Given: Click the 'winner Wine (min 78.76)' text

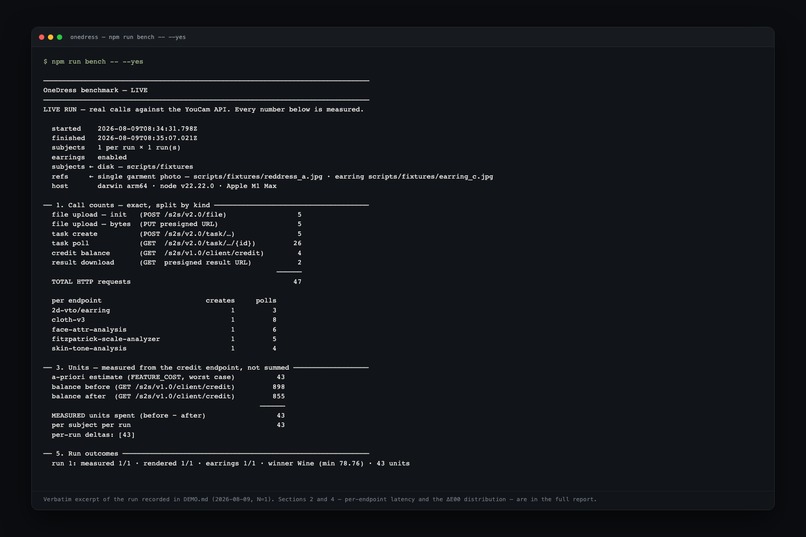Looking at the screenshot, I should click(x=316, y=464).
